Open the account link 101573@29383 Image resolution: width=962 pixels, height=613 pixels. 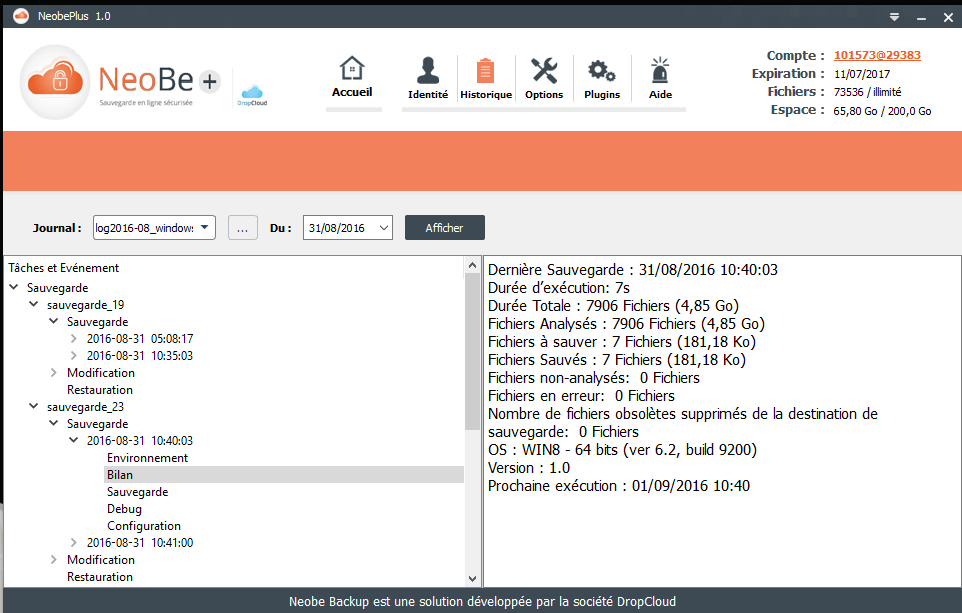[877, 56]
